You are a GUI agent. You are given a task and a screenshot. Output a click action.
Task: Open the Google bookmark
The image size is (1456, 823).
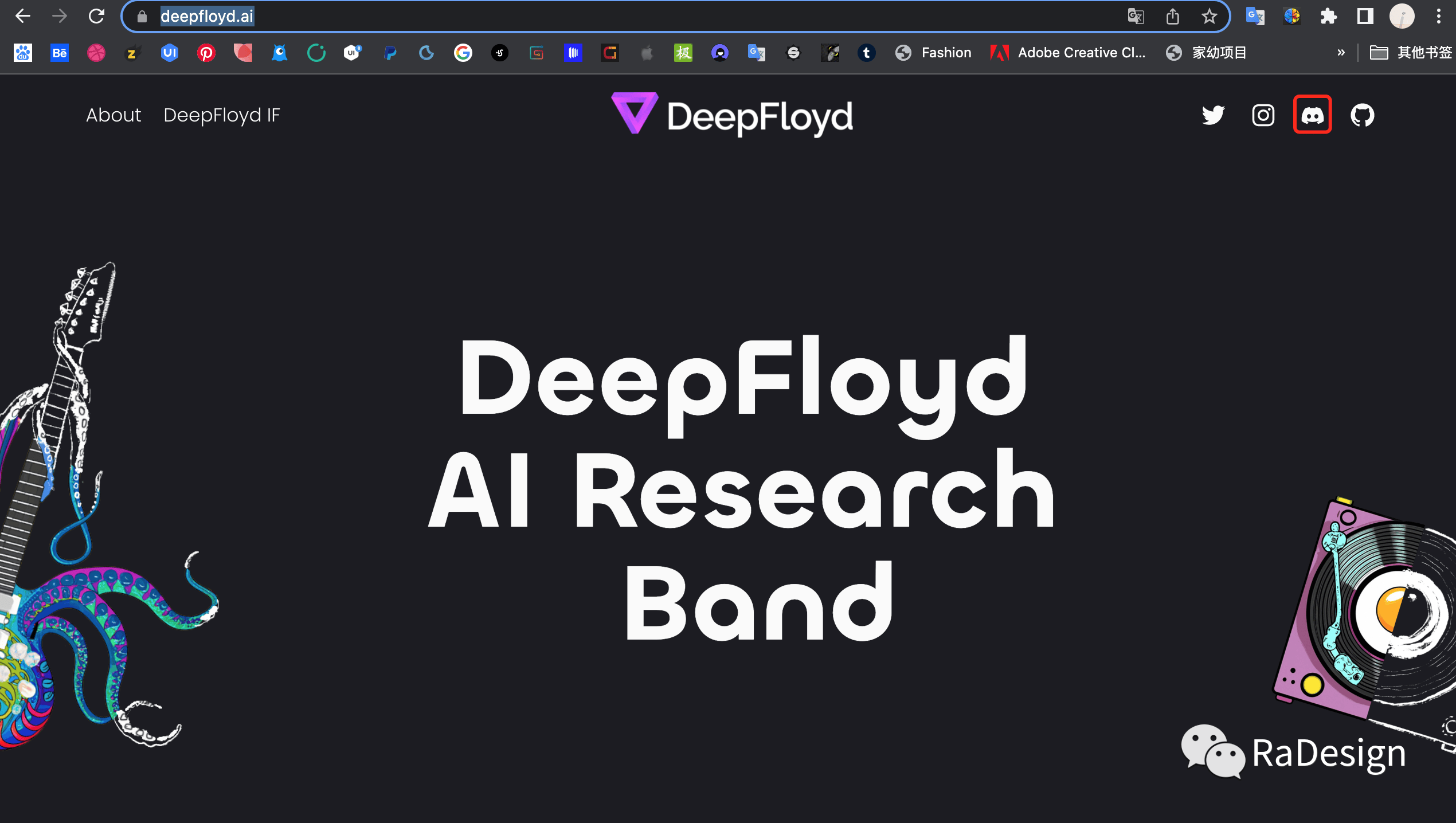pos(463,53)
